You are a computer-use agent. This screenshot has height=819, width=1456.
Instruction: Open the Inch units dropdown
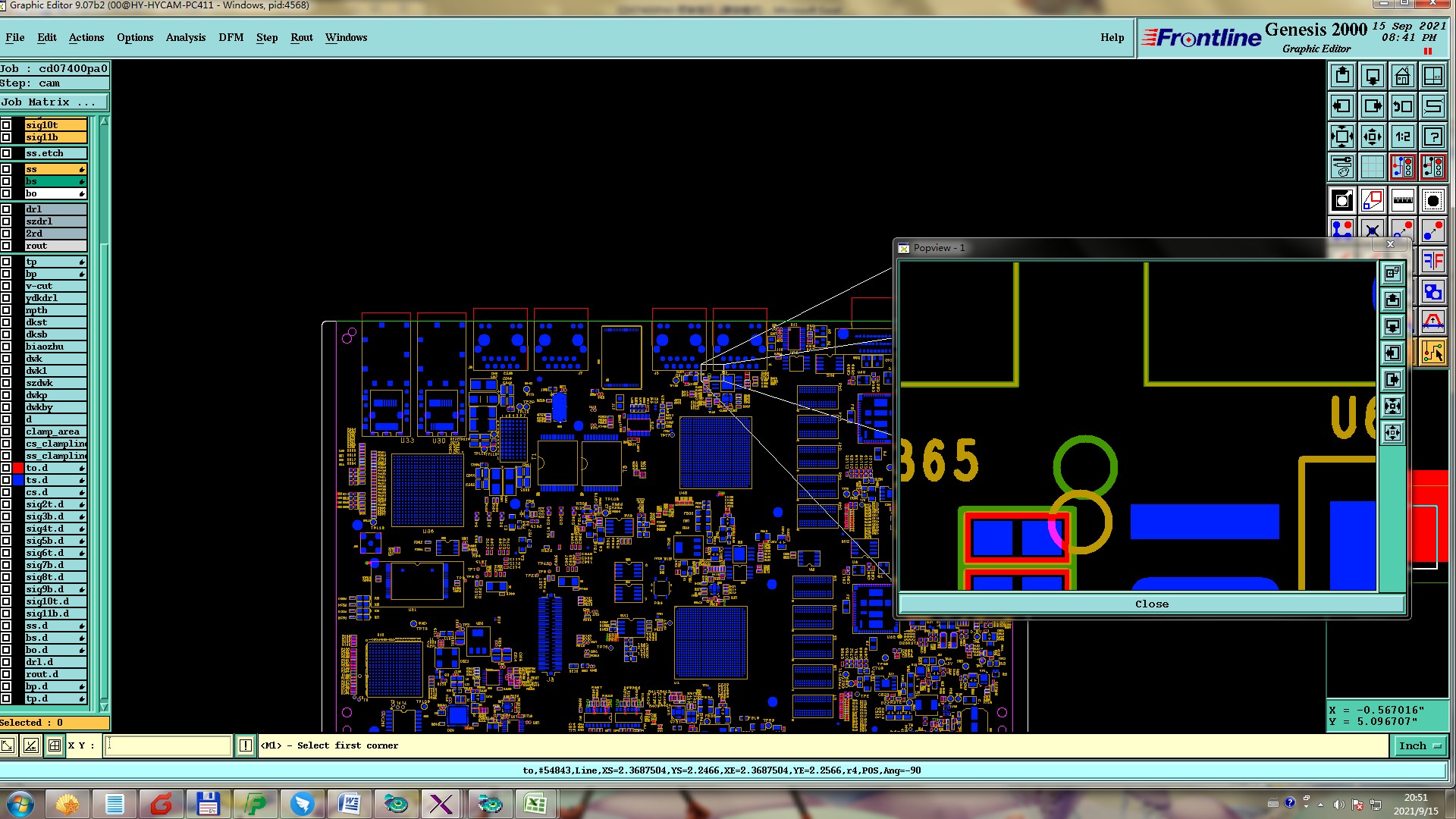tap(1420, 745)
